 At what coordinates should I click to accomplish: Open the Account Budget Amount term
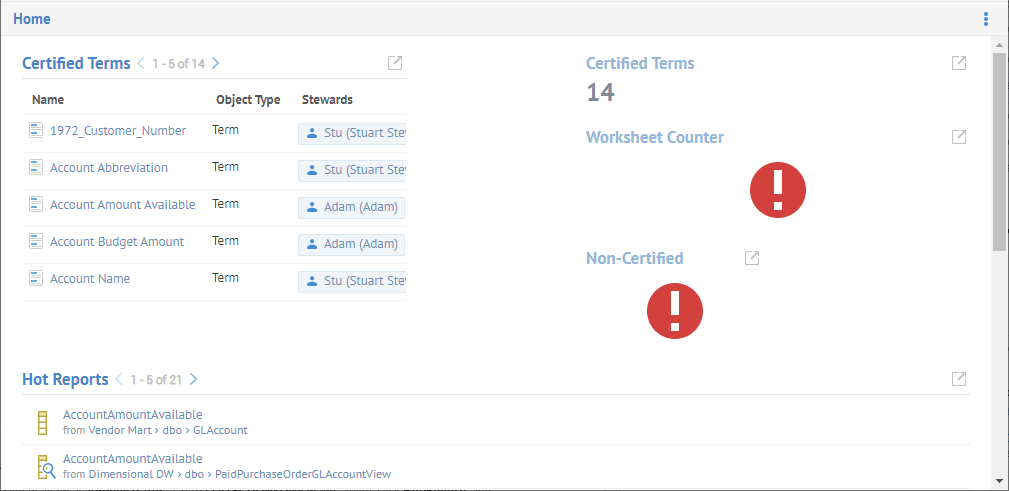point(116,242)
